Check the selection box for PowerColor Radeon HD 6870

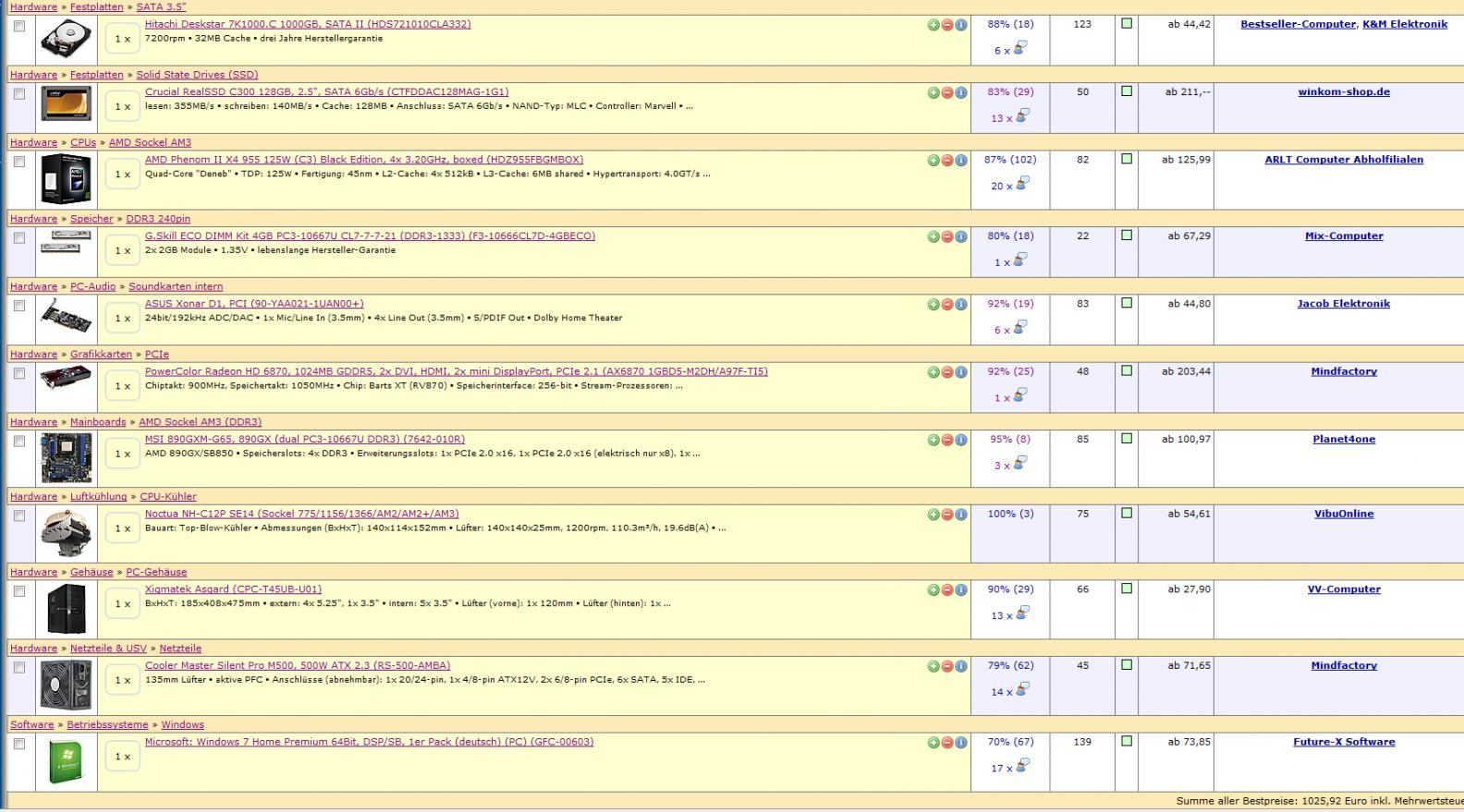pyautogui.click(x=18, y=373)
